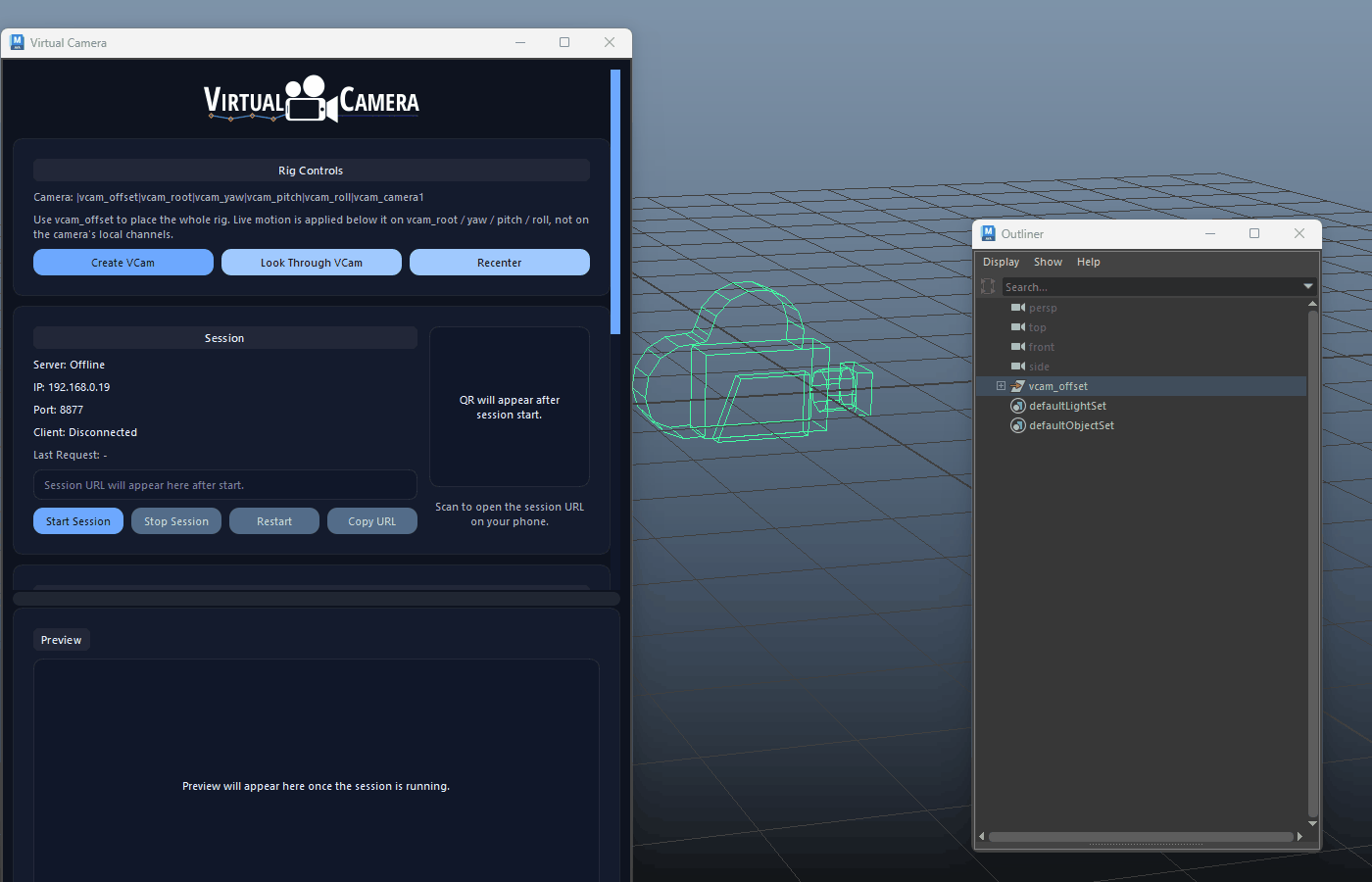
Task: Minimize the Virtual Camera window
Action: 520,42
